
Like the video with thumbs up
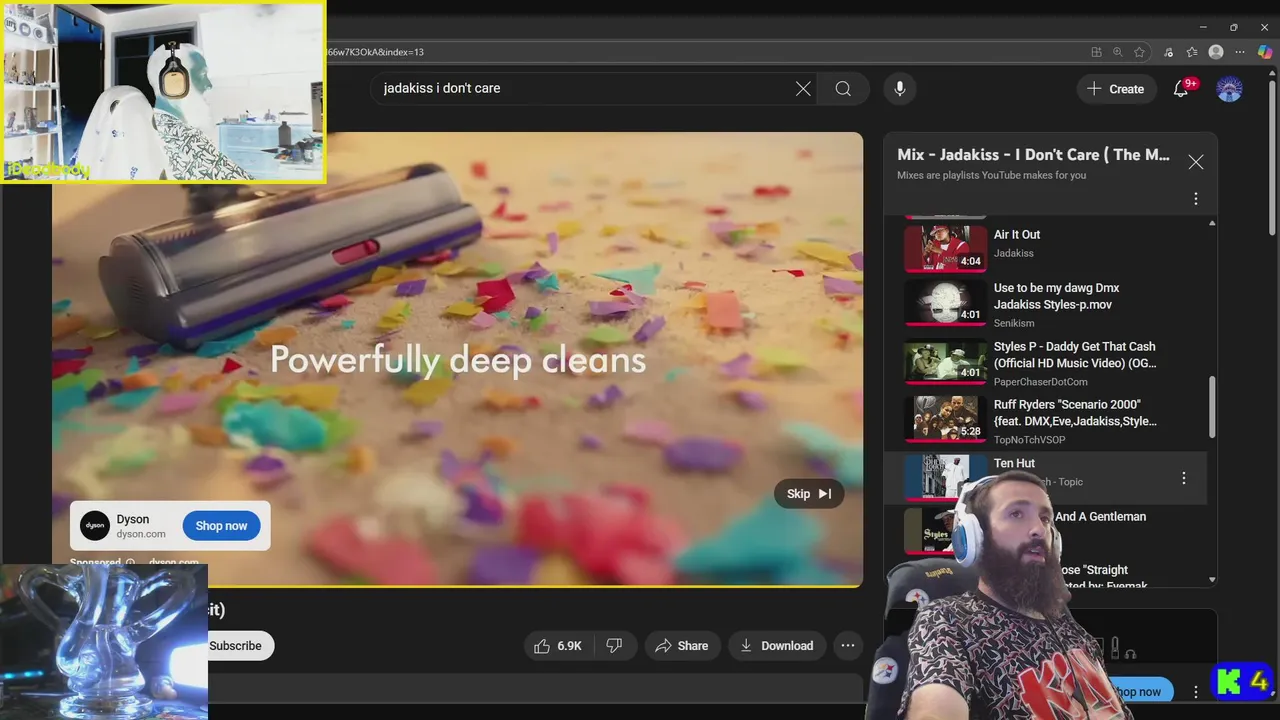558,646
